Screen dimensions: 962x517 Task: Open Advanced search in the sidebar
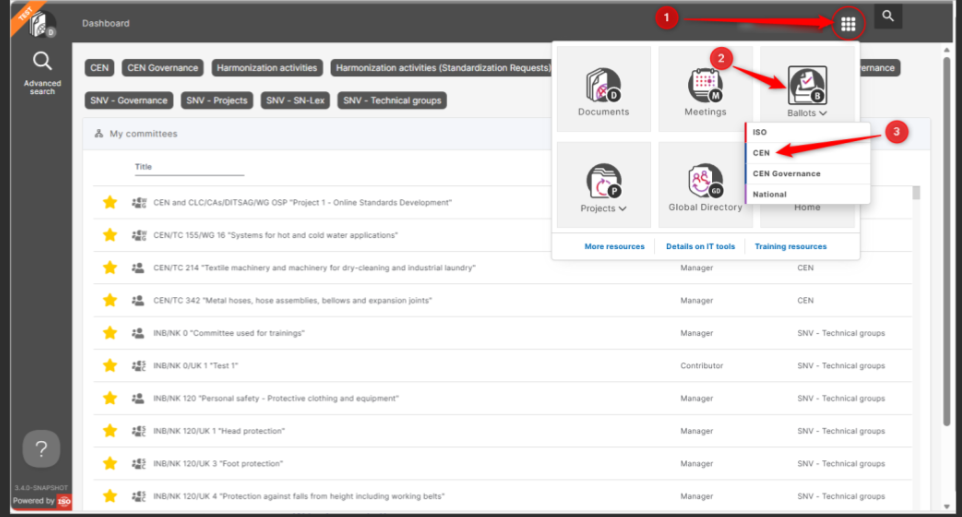click(x=42, y=73)
